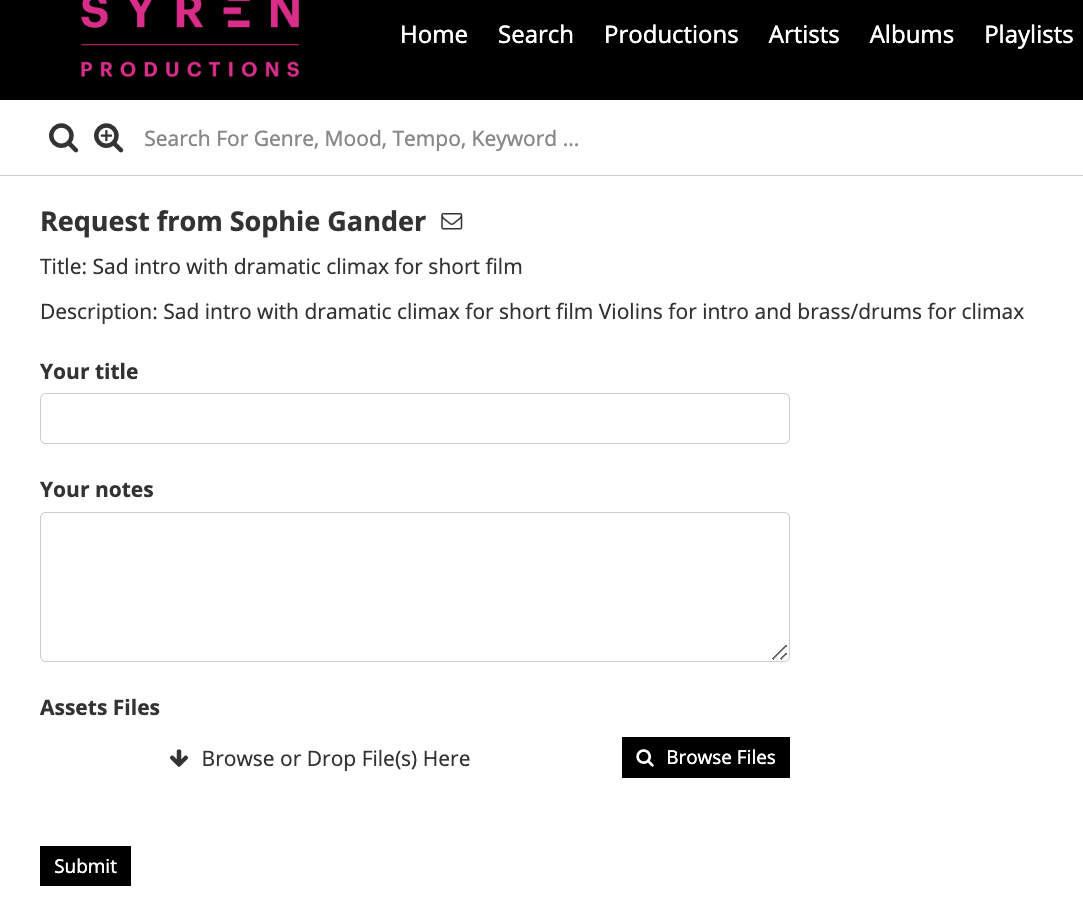Click inside the Your notes textarea

click(415, 587)
